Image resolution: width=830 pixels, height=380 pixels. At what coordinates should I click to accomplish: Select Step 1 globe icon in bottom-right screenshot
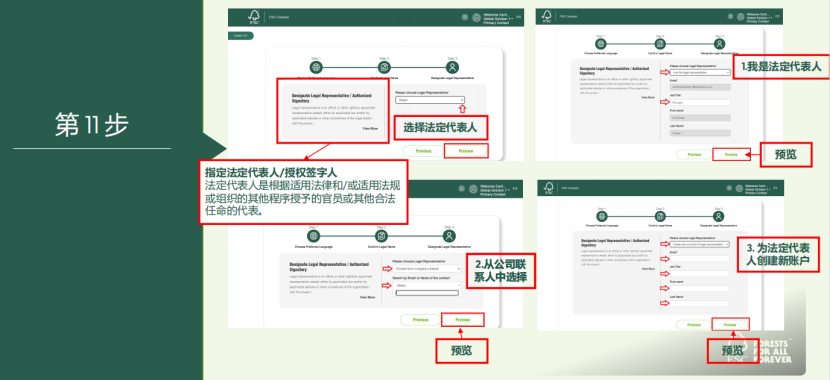[x=602, y=216]
